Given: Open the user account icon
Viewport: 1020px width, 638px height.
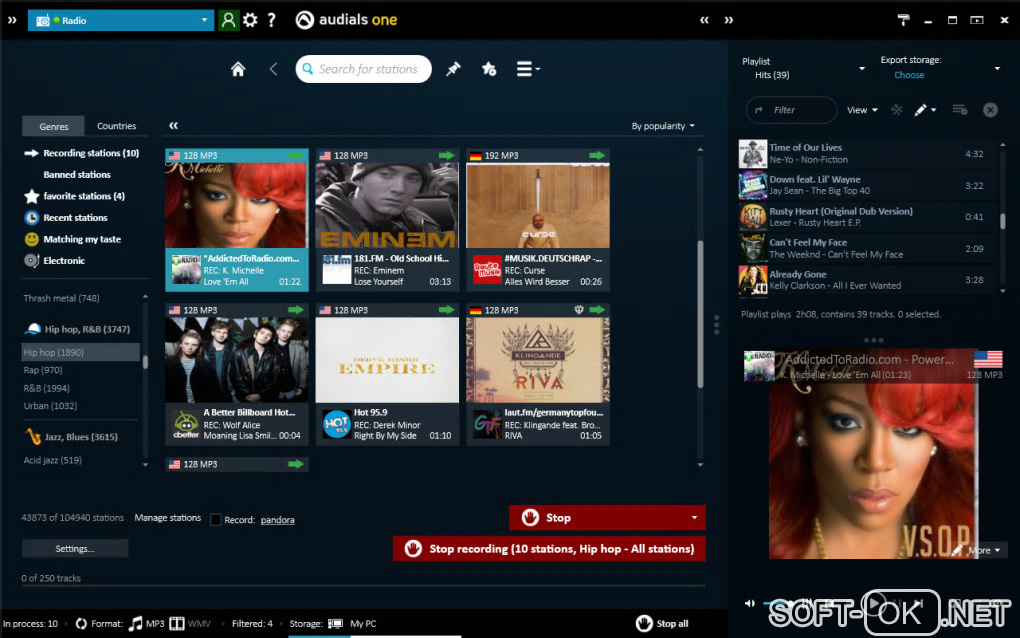Looking at the screenshot, I should (228, 20).
